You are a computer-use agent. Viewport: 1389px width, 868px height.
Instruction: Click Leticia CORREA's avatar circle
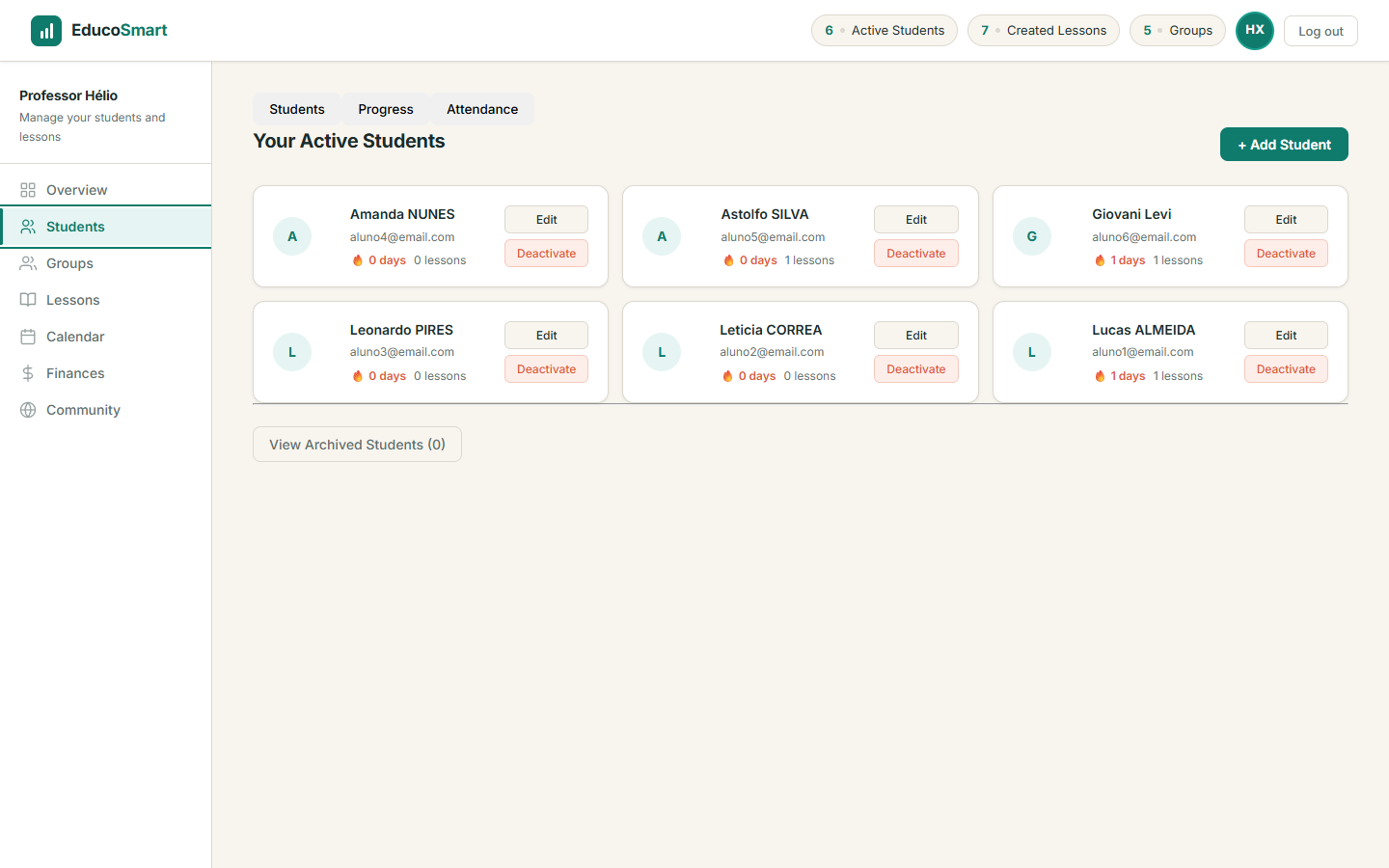pyautogui.click(x=662, y=352)
